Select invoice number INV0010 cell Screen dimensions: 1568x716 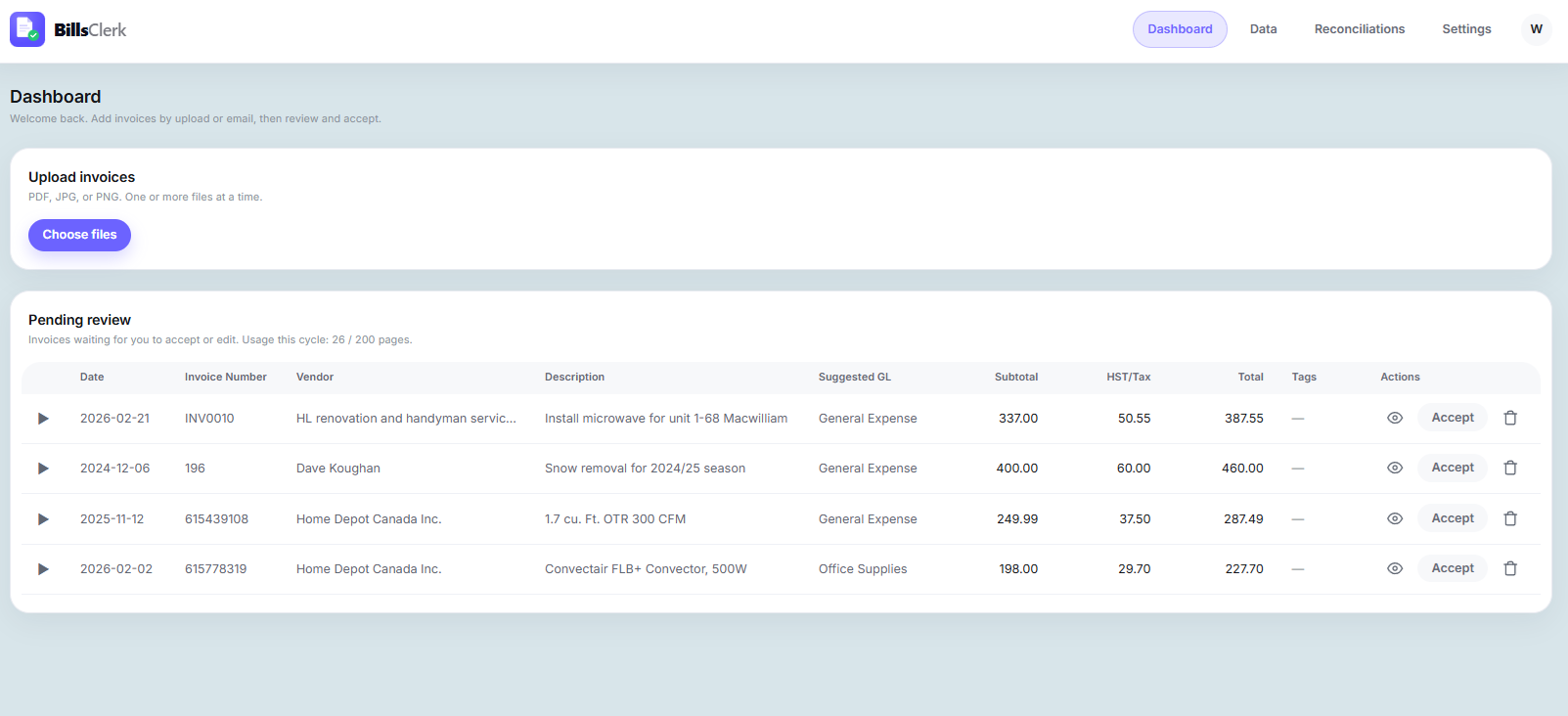[x=209, y=419]
